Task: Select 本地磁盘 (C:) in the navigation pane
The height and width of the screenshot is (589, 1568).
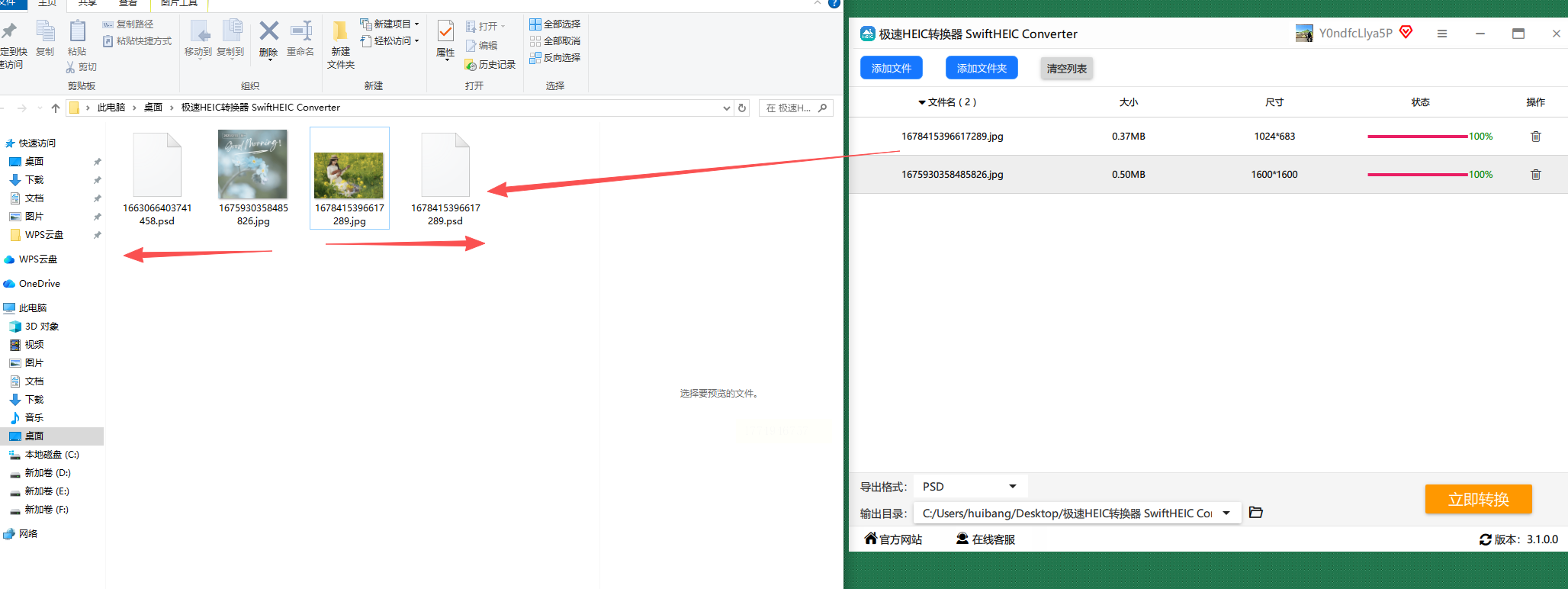Action: click(x=52, y=455)
